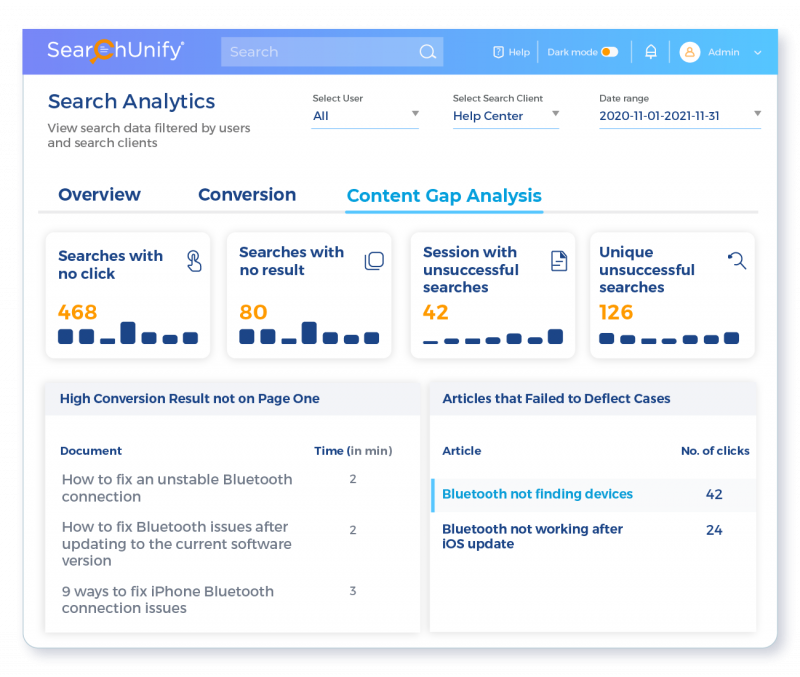This screenshot has height=677, width=800.
Task: Open the Select User dropdown
Action: point(365,116)
